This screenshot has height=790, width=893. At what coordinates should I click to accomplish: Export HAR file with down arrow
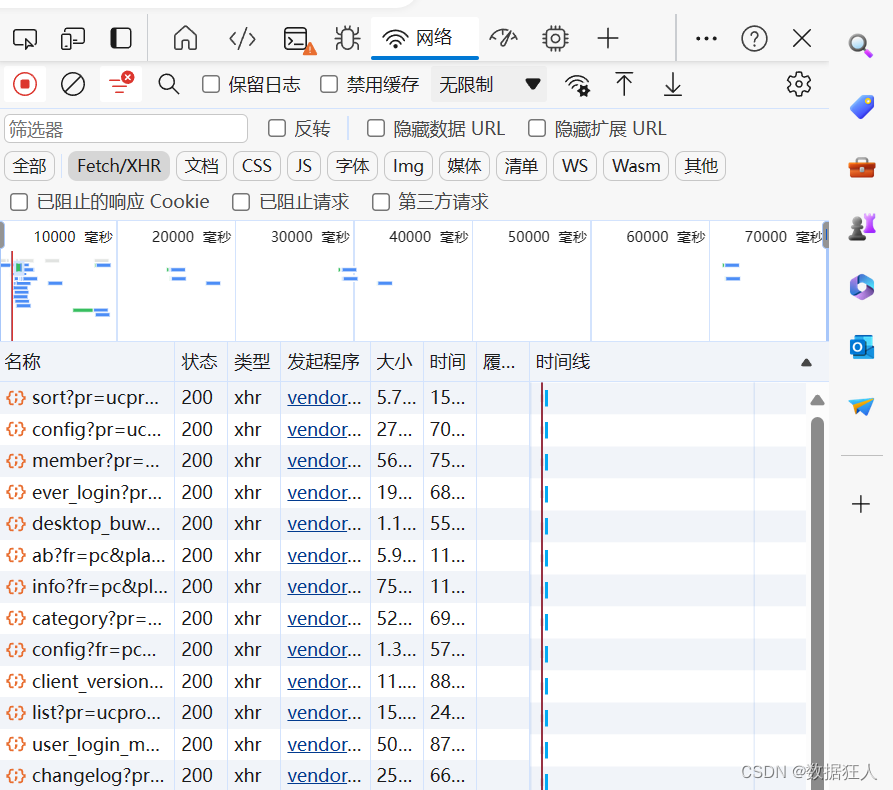(673, 84)
